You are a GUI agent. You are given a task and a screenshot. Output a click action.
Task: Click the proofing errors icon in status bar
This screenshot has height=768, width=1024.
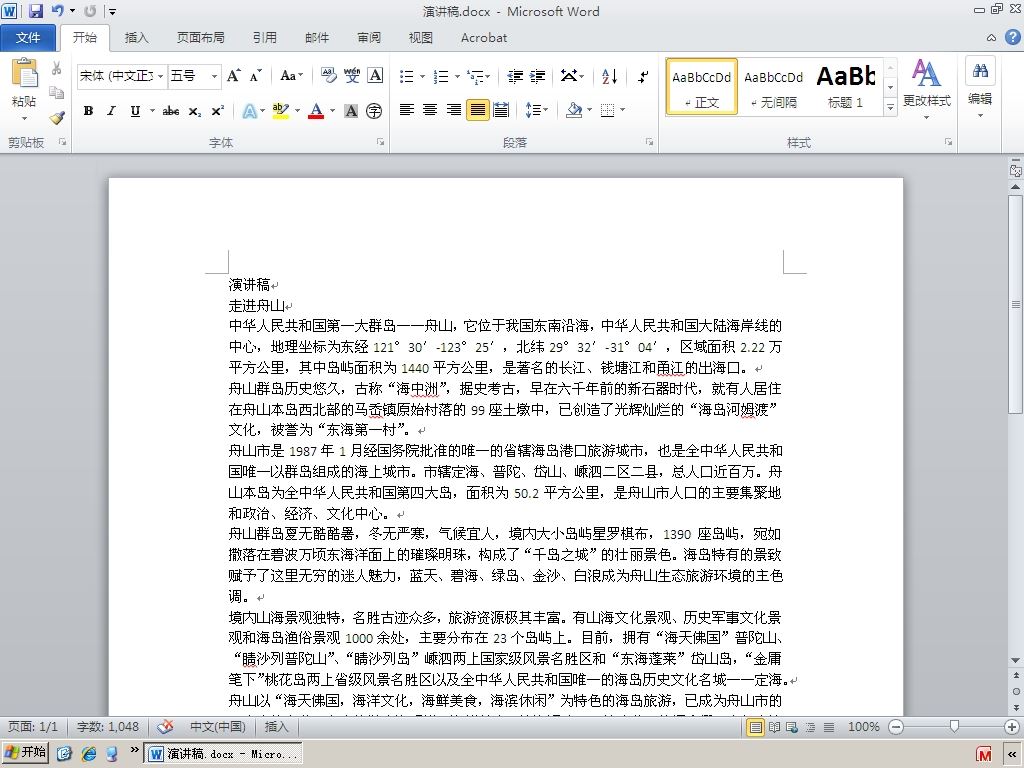[166, 726]
